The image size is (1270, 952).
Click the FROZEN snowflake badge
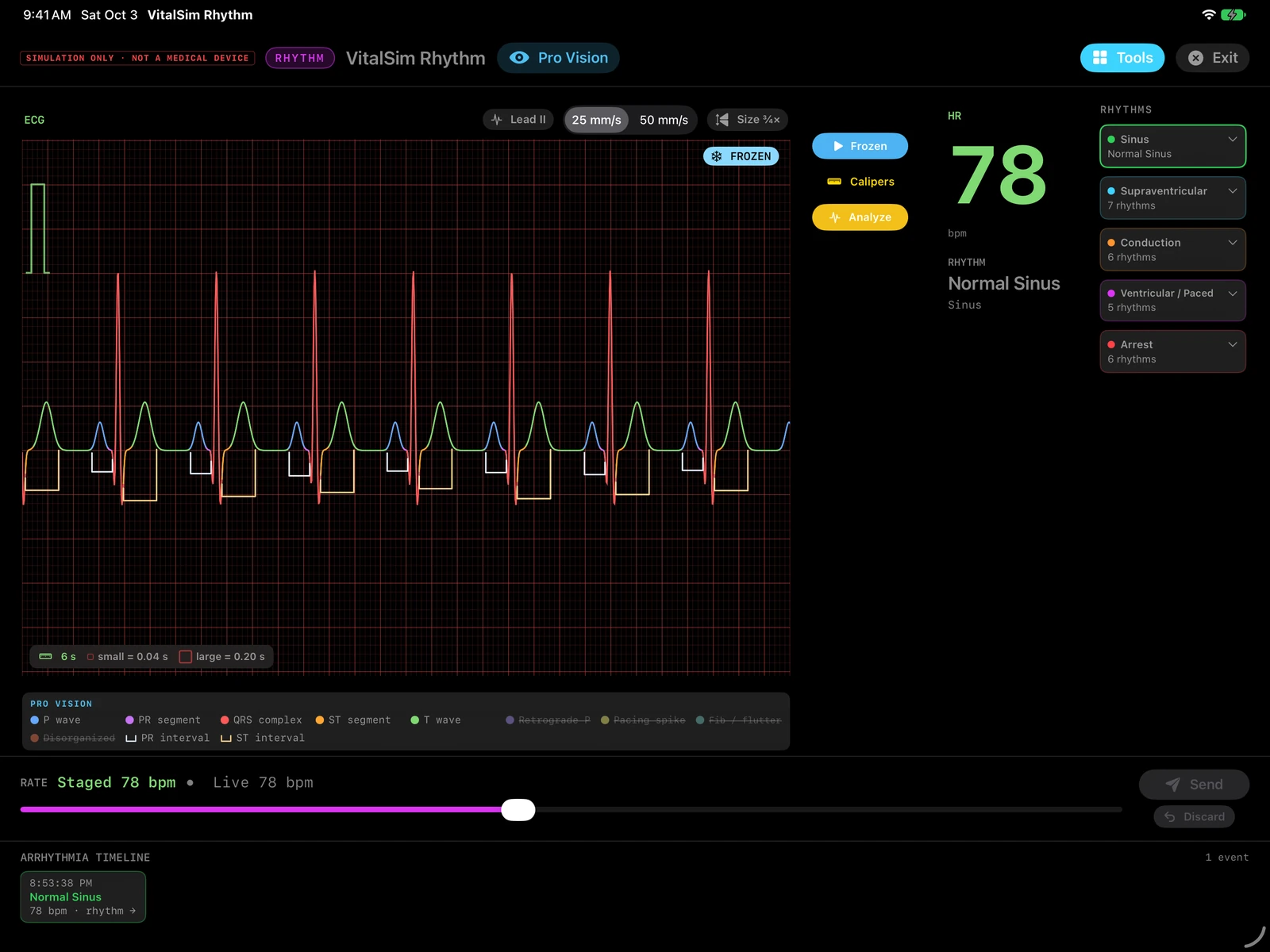coord(741,156)
